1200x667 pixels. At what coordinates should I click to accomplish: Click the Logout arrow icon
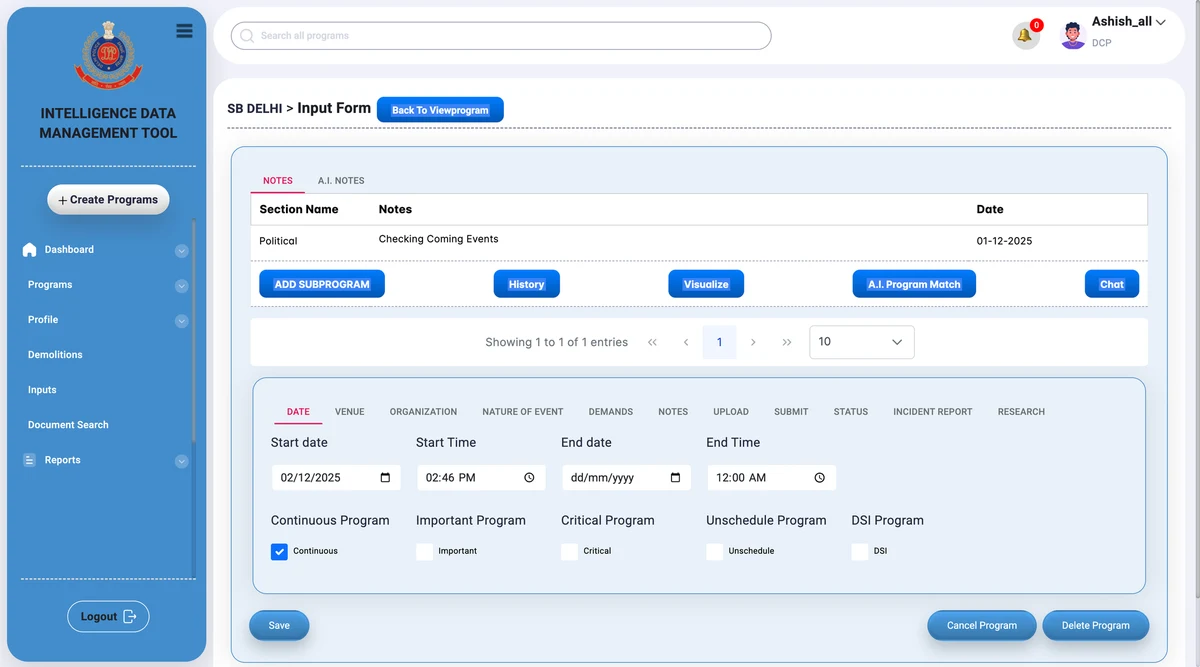click(130, 617)
